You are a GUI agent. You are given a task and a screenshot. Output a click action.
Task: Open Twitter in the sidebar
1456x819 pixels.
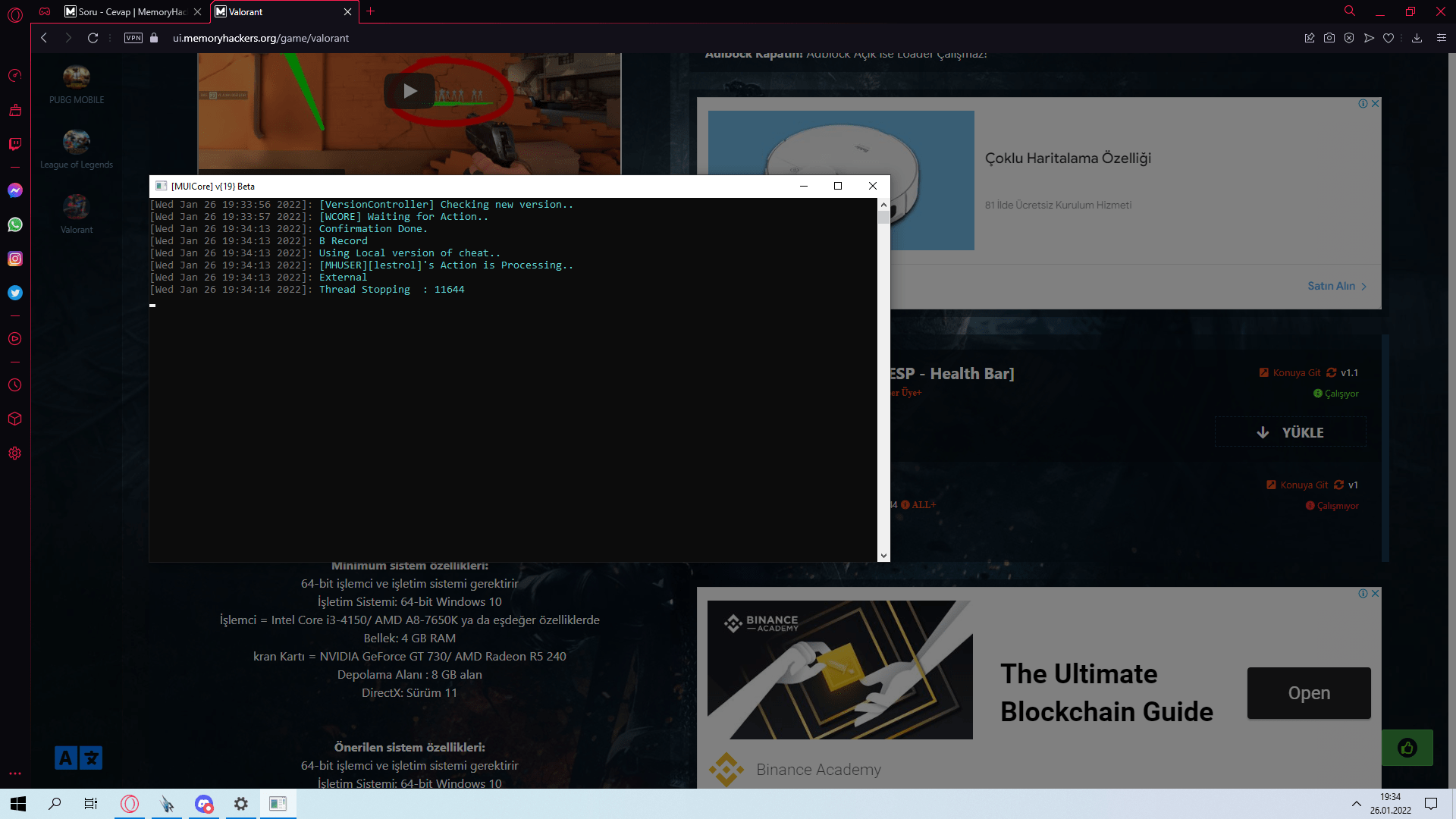pos(15,293)
